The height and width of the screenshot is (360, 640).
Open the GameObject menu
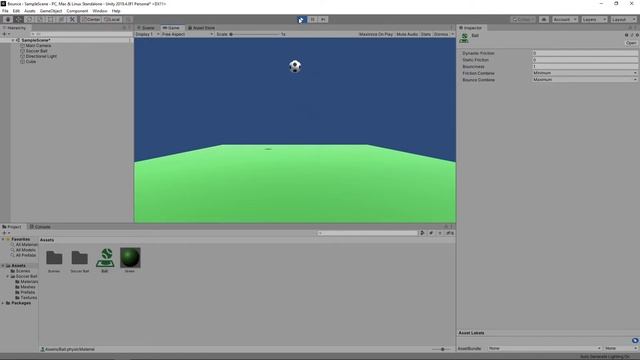tap(51, 11)
